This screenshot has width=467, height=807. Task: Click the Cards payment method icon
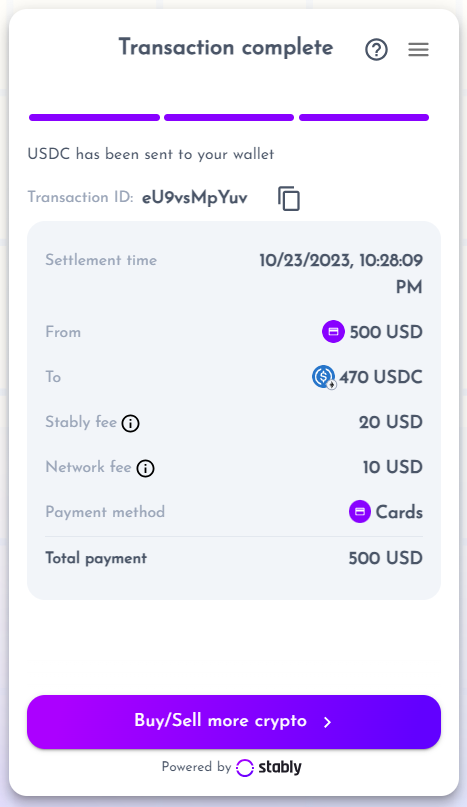tap(360, 512)
